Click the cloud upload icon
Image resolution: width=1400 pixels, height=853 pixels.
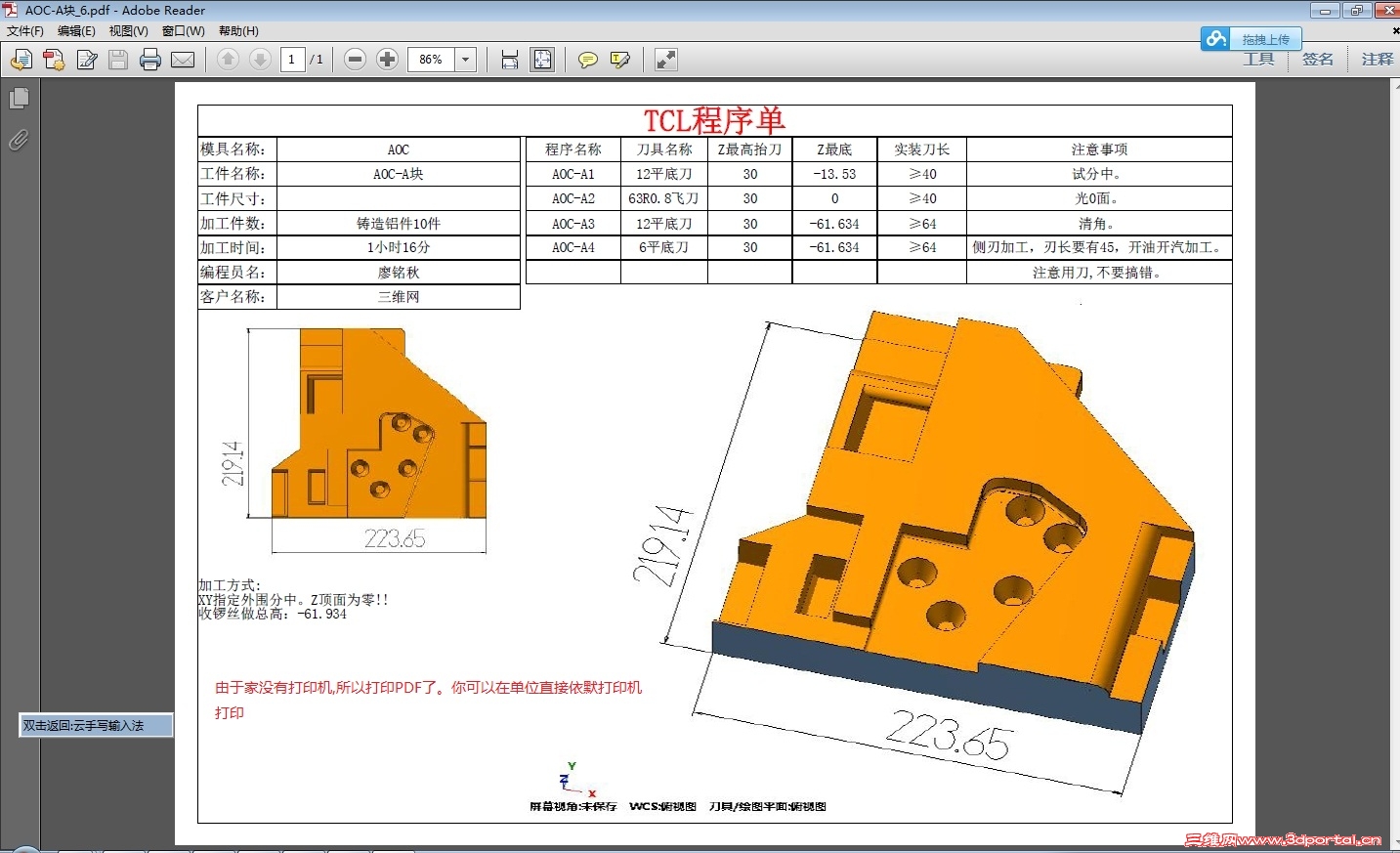1216,39
